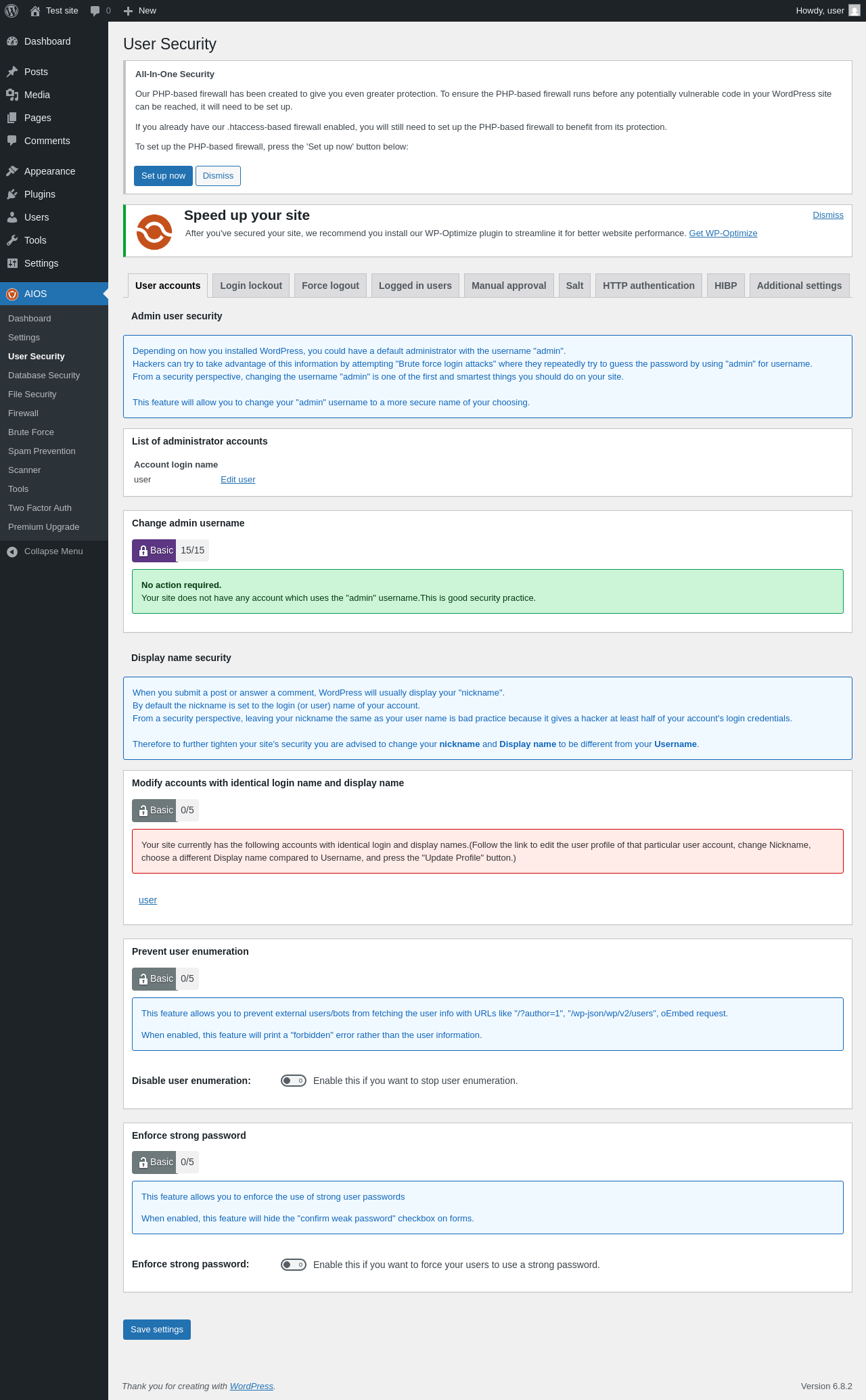Click the Pages icon in sidebar
Viewport: 866px width, 1400px height.
[12, 118]
